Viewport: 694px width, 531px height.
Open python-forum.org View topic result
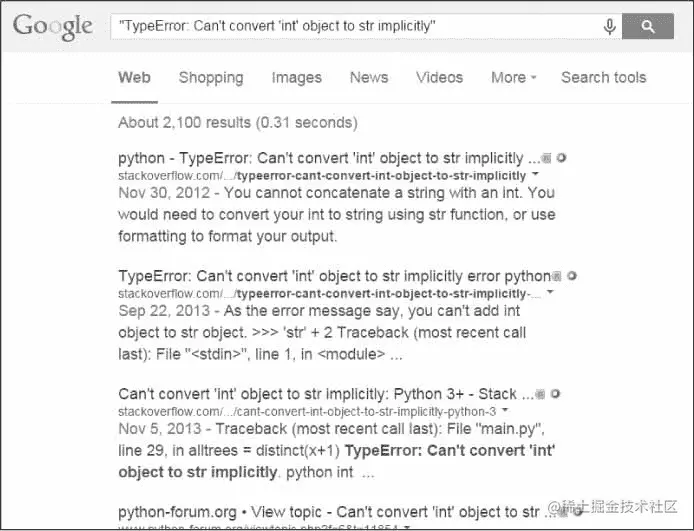click(335, 512)
